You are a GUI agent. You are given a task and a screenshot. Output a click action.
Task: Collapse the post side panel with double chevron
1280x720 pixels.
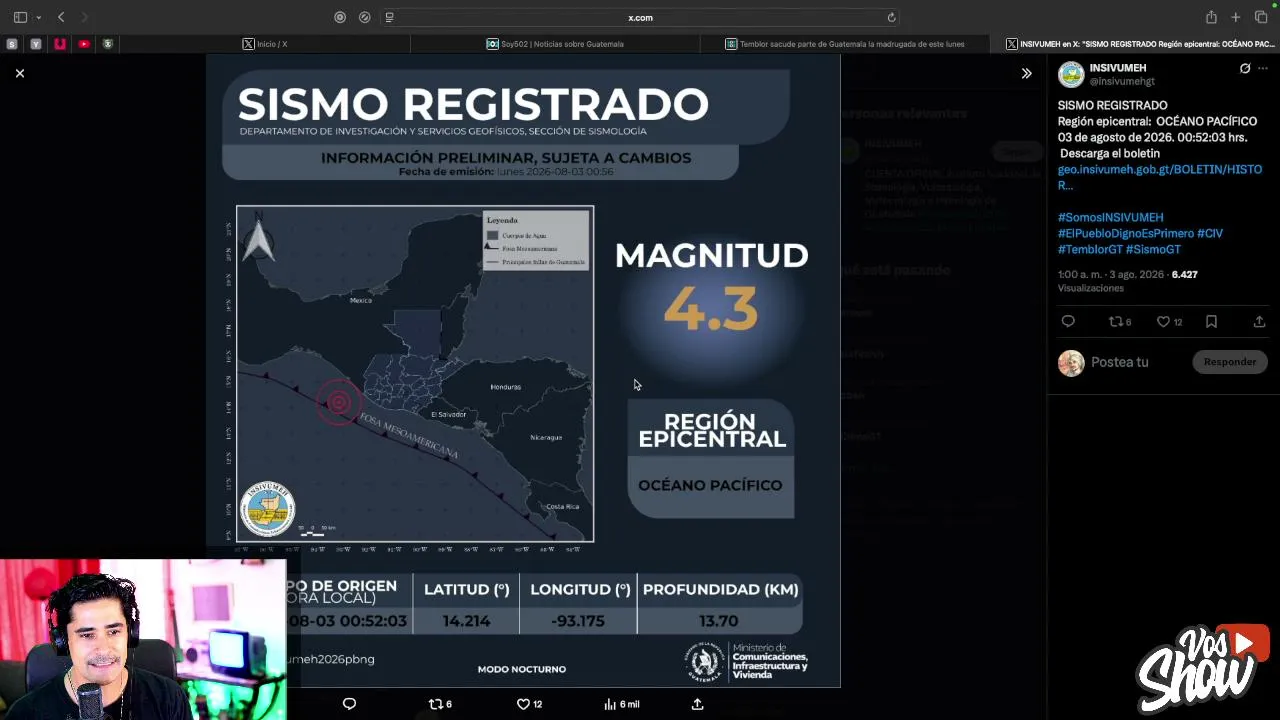pyautogui.click(x=1026, y=73)
